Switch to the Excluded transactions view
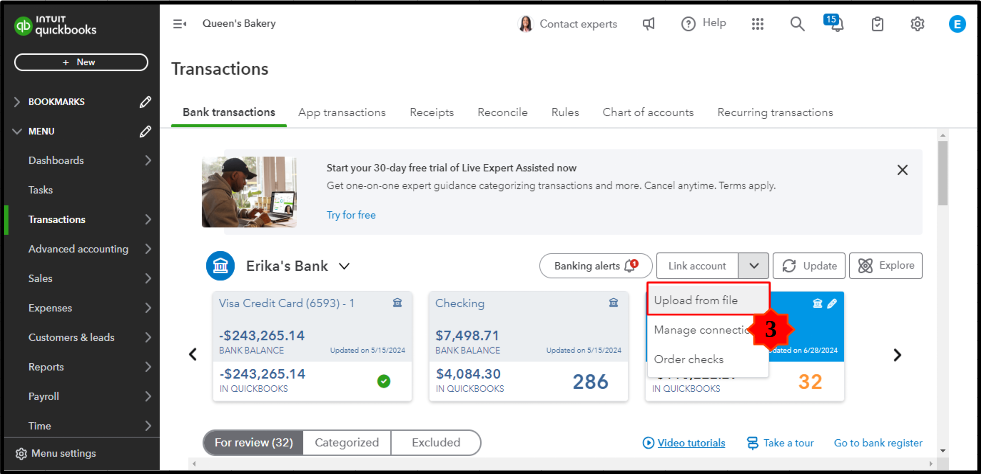Viewport: 981px width, 474px height. (436, 442)
